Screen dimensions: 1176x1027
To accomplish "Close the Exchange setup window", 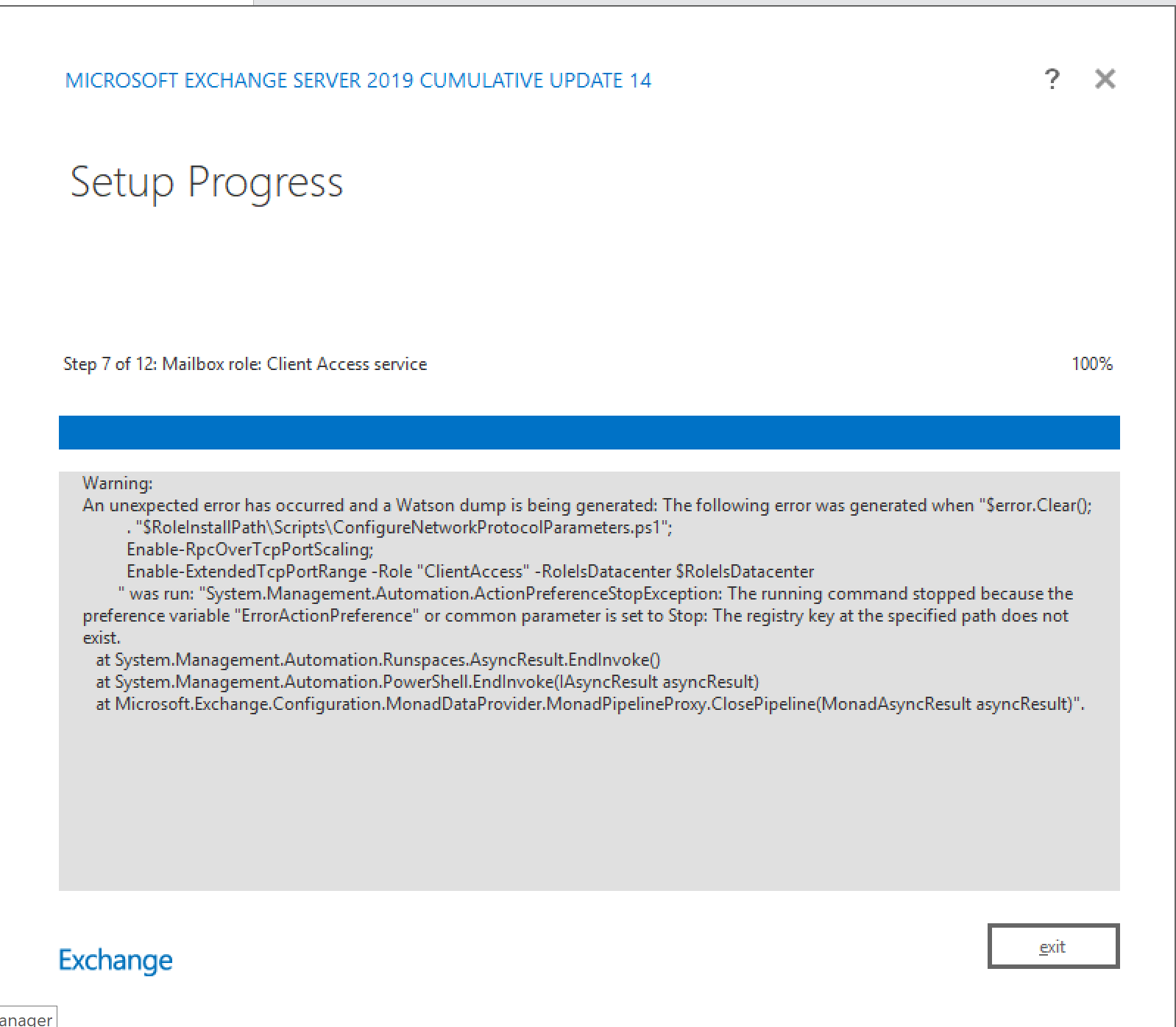I will point(1105,79).
